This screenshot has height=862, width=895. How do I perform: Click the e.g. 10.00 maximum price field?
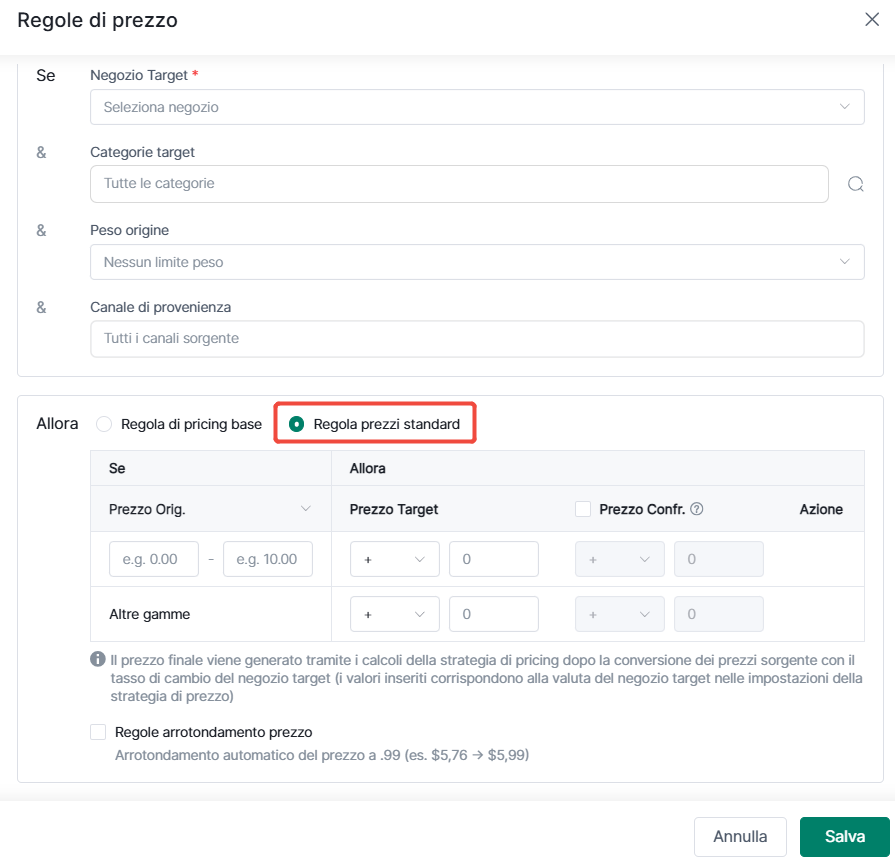coord(268,559)
